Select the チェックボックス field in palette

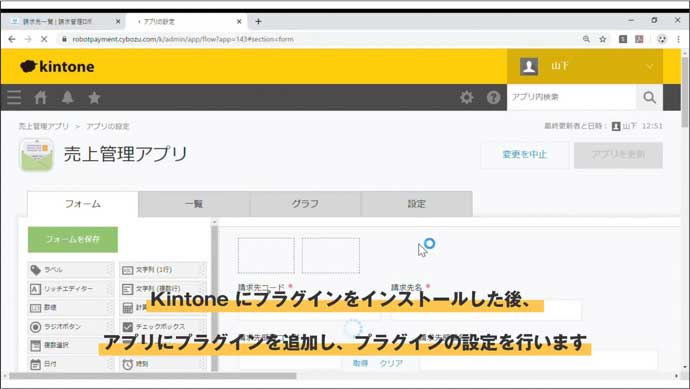pos(163,327)
